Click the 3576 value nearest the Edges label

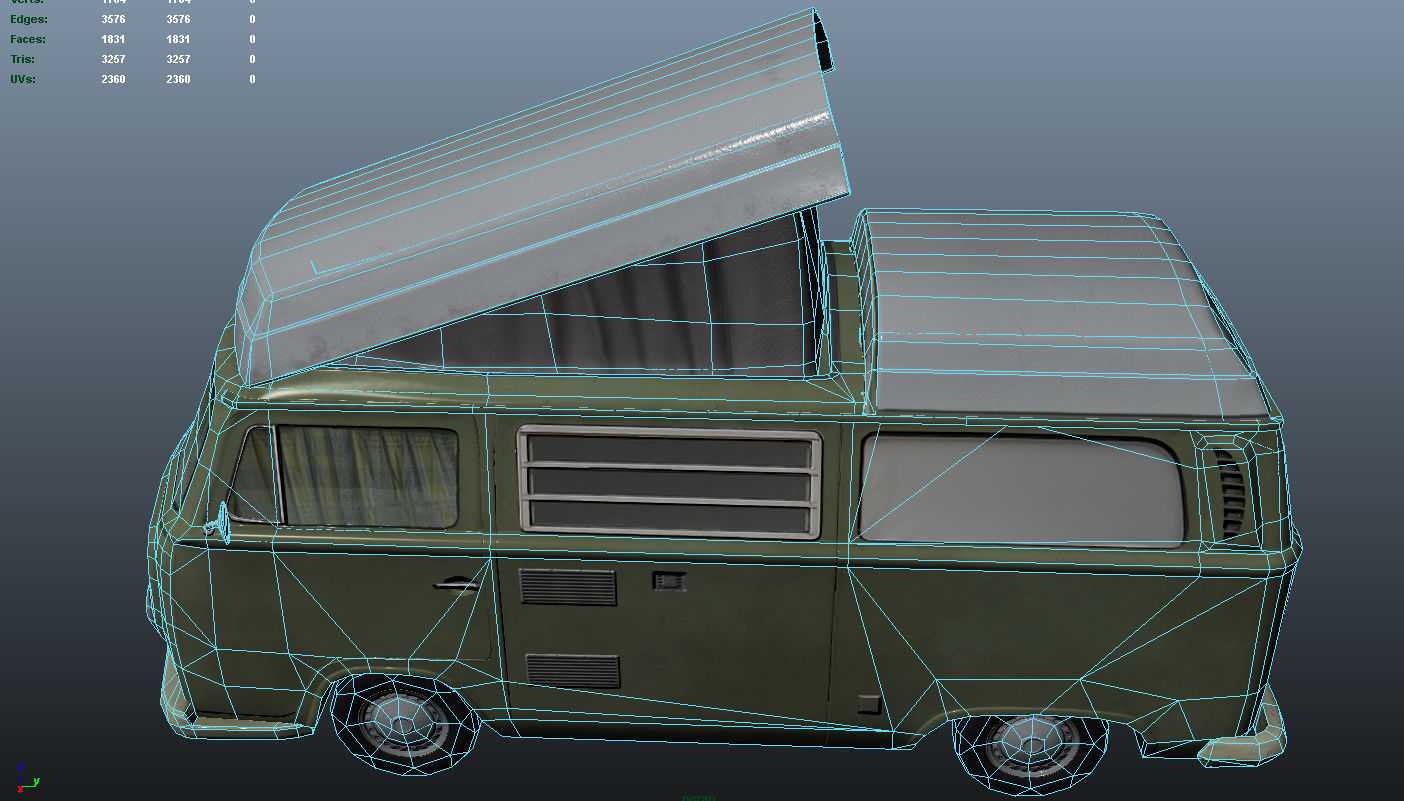point(113,19)
